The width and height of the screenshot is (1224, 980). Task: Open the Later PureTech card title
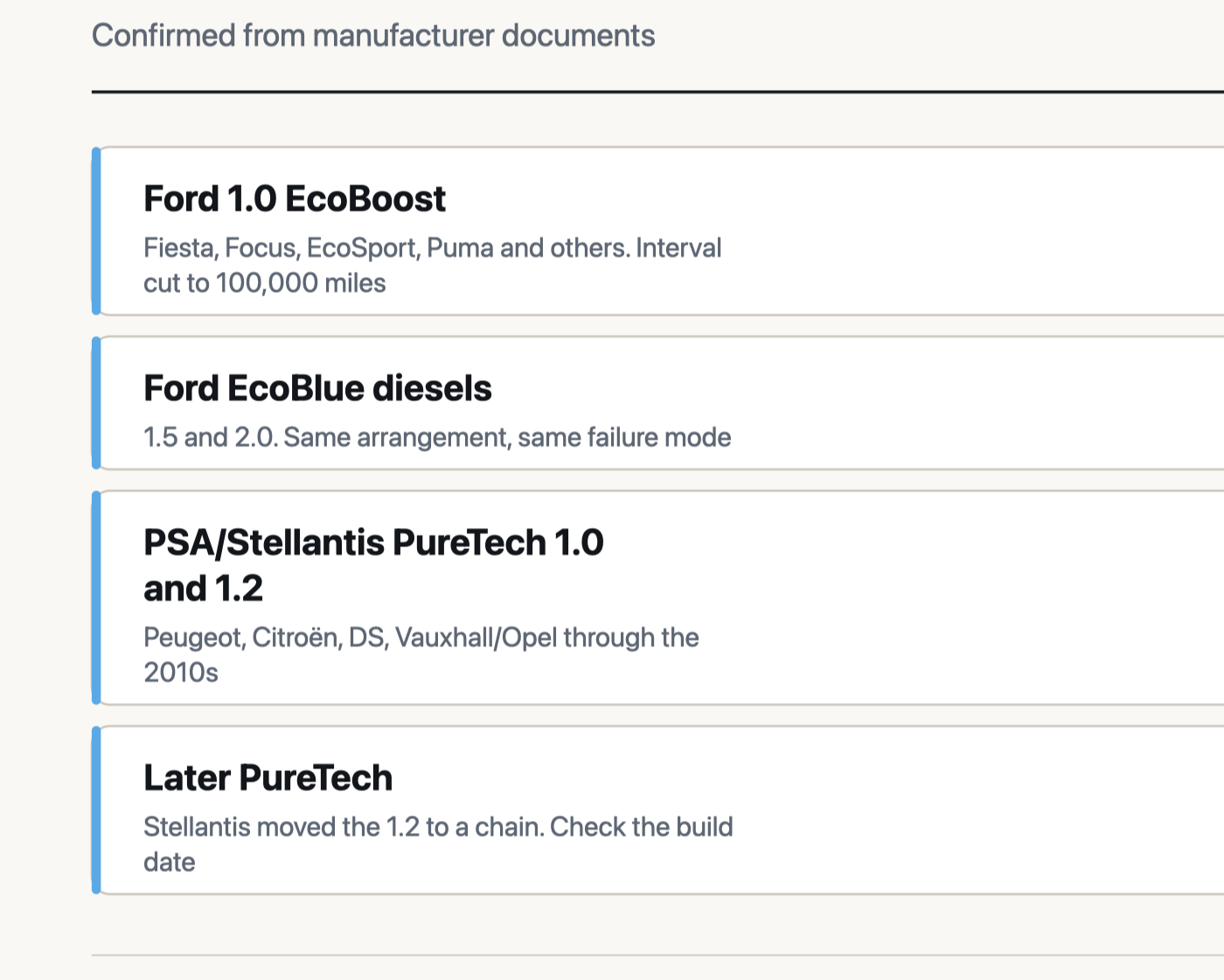pyautogui.click(x=268, y=777)
